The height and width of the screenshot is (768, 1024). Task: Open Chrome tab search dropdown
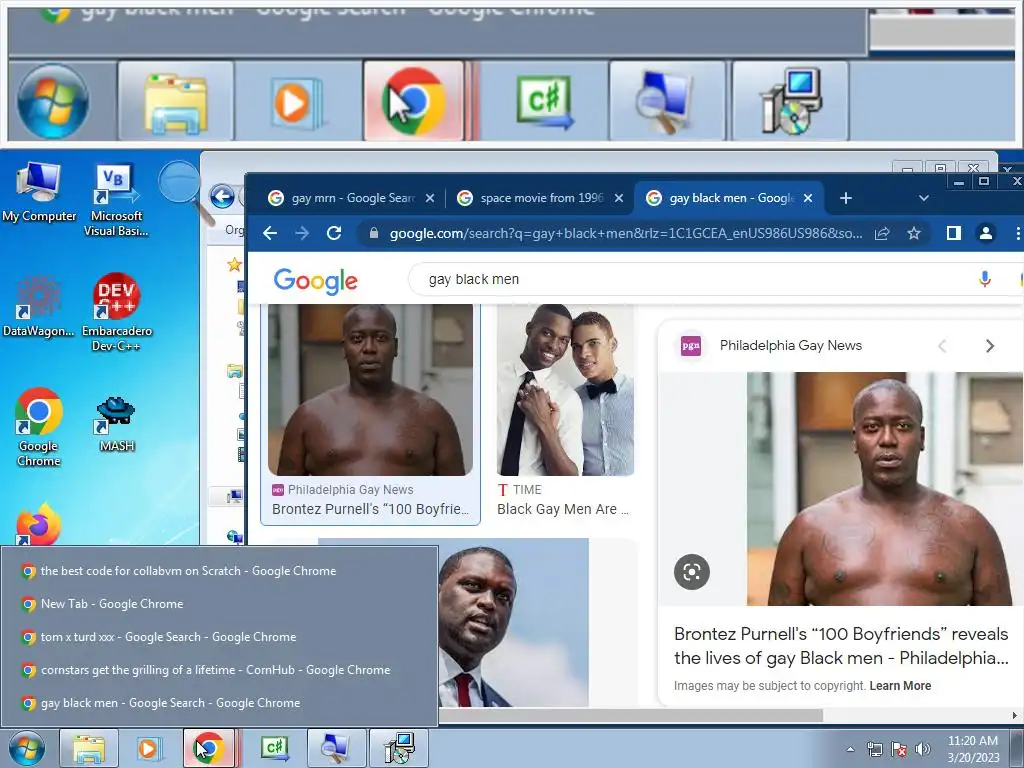(x=923, y=198)
